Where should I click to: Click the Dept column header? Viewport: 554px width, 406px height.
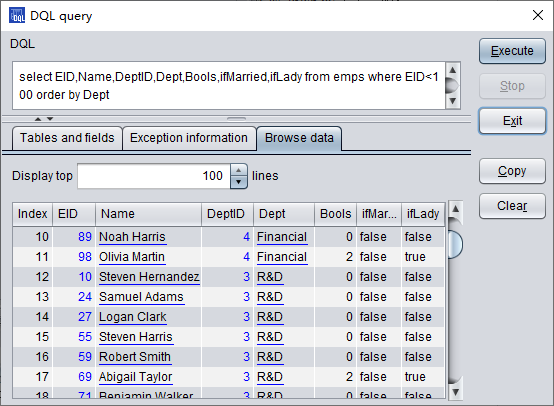(284, 214)
